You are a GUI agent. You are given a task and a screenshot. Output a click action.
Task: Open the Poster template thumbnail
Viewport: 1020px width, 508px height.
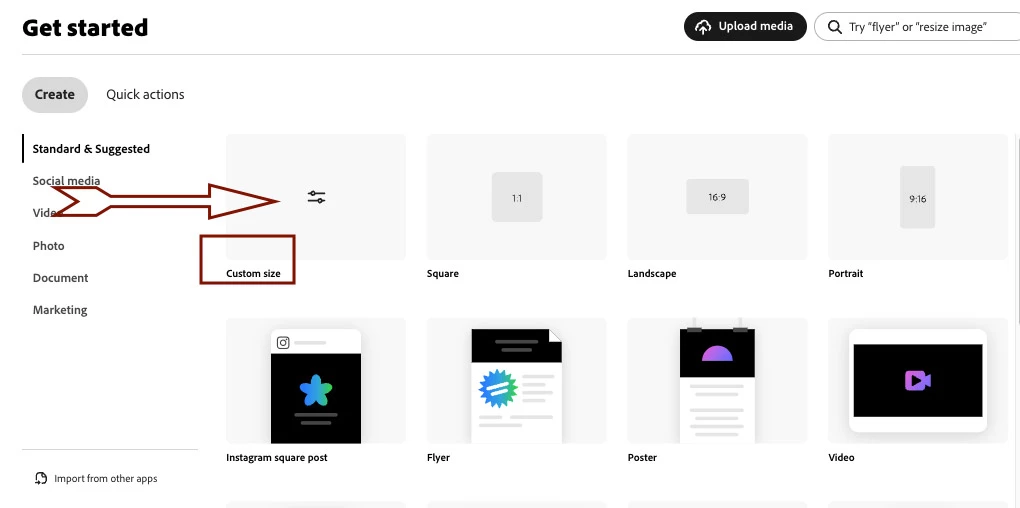(718, 381)
